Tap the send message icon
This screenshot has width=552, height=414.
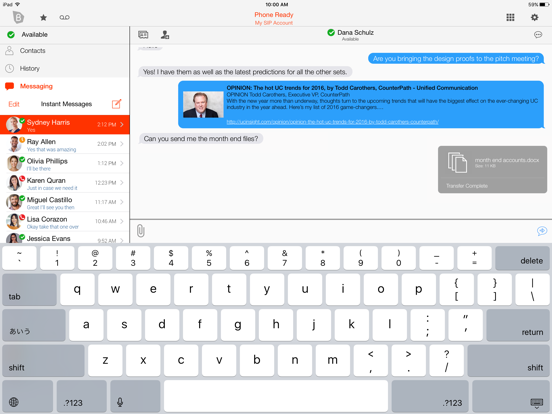(x=542, y=231)
